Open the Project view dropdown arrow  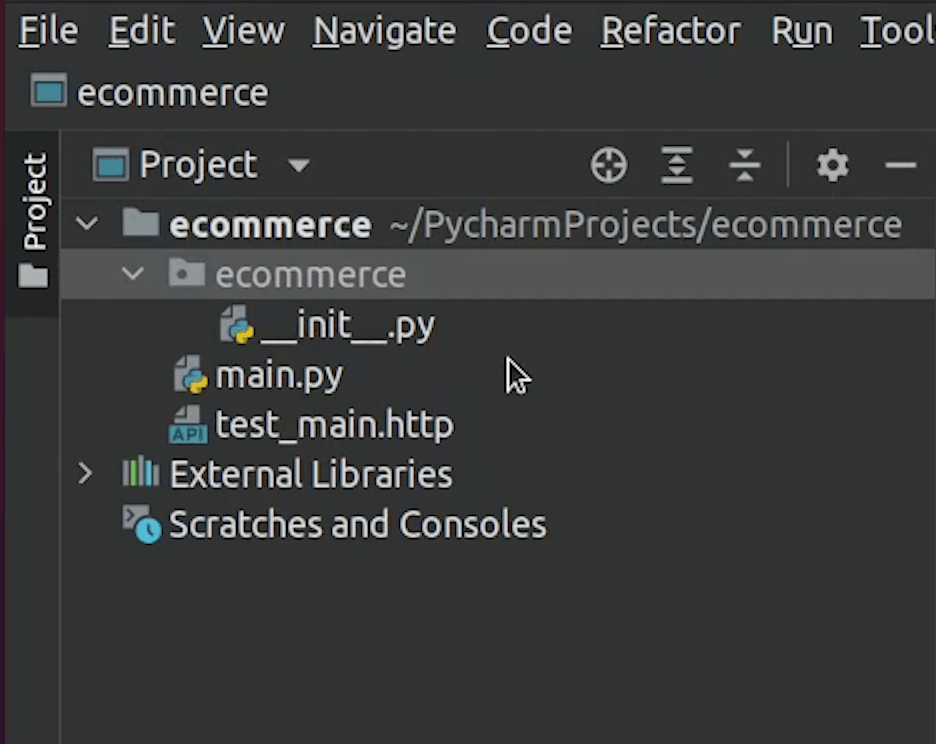[298, 165]
